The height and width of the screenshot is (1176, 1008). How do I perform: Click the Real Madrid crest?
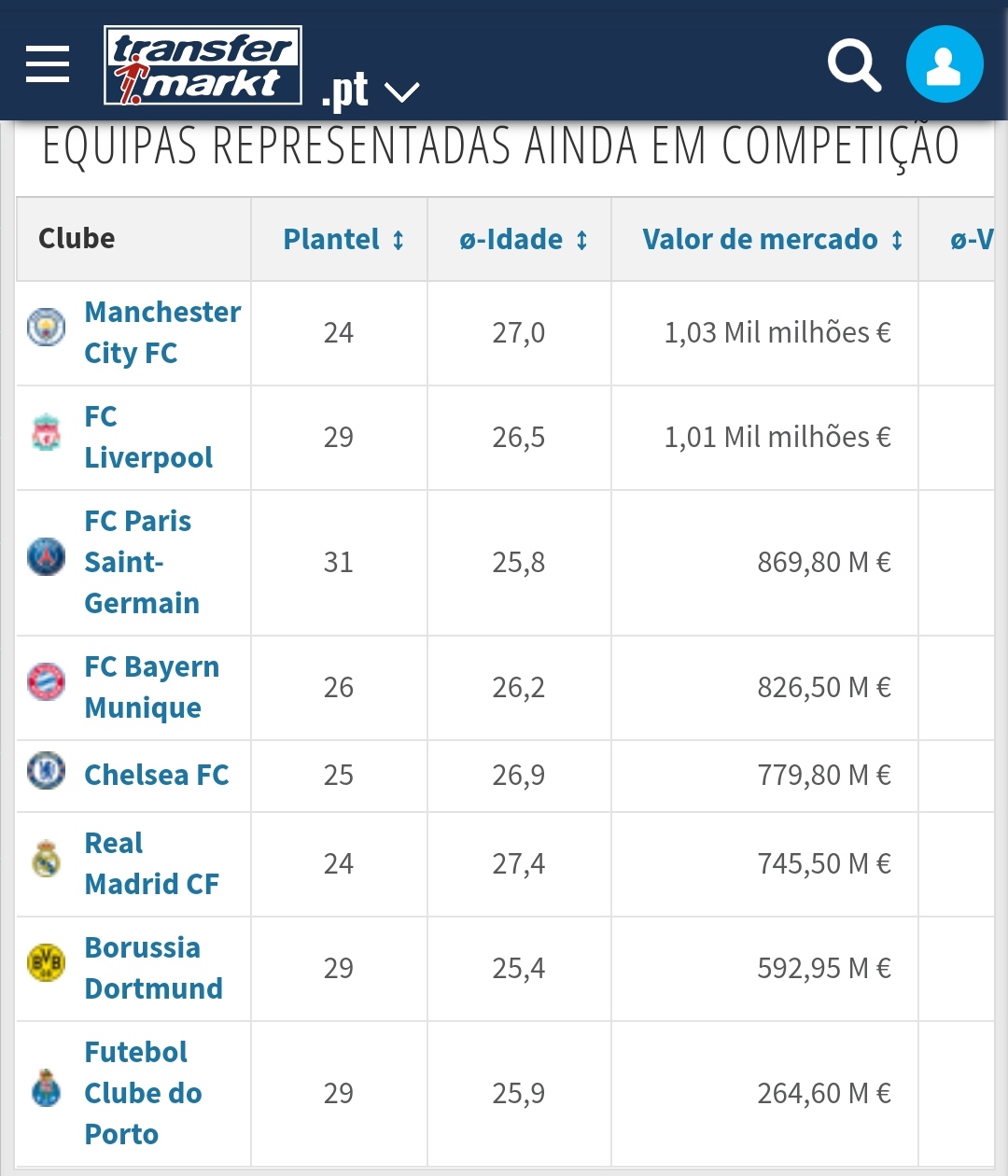click(x=46, y=859)
